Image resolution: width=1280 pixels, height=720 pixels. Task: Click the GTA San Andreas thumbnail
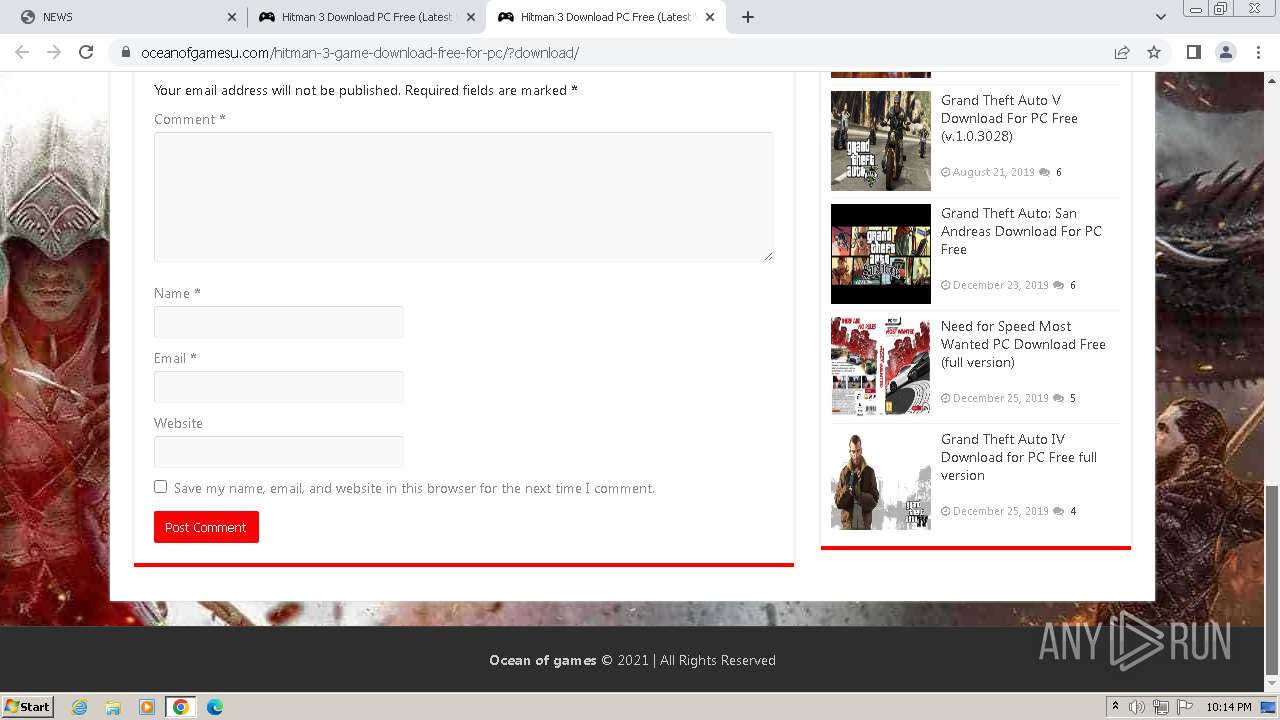(x=881, y=254)
